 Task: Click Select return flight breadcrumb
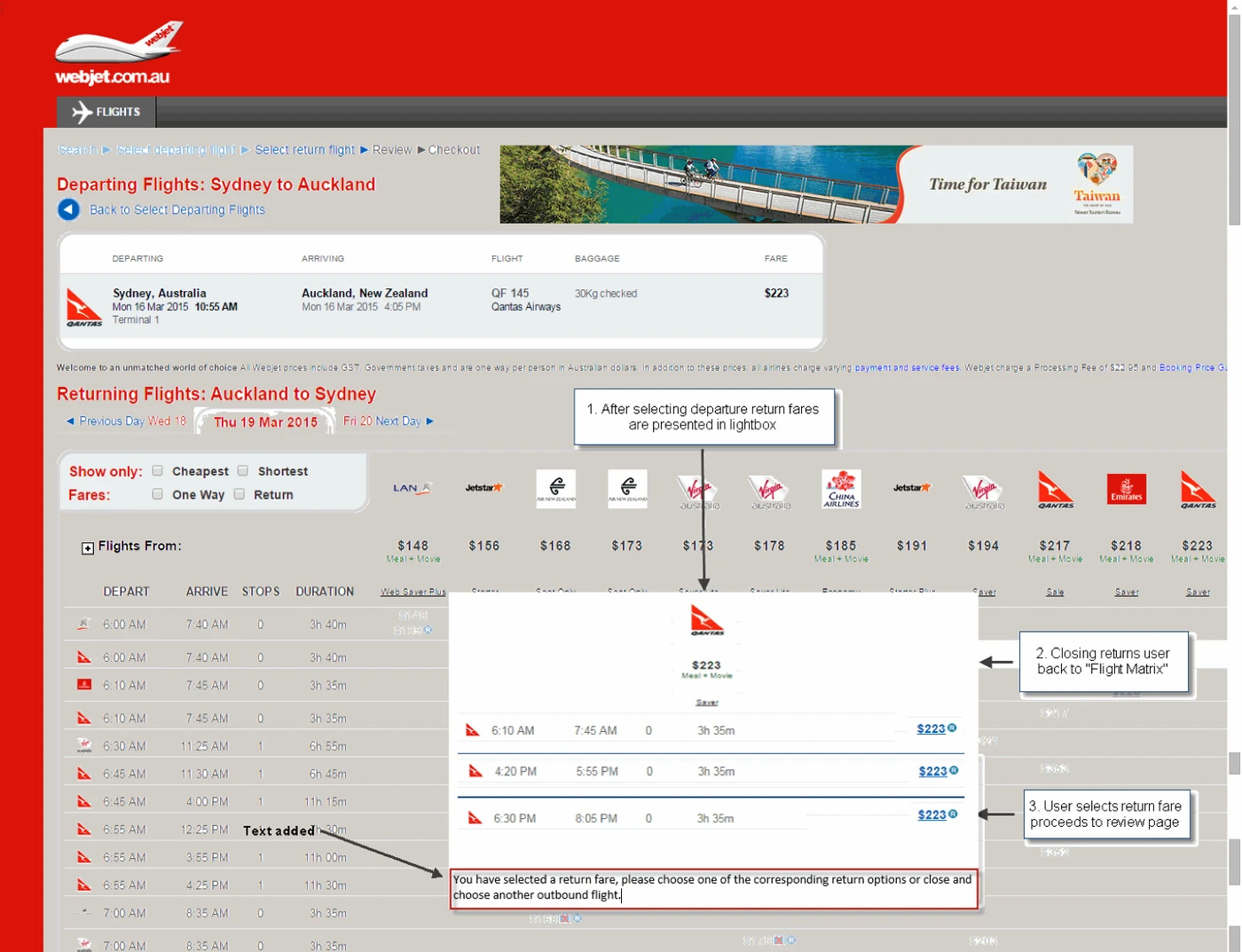tap(304, 150)
